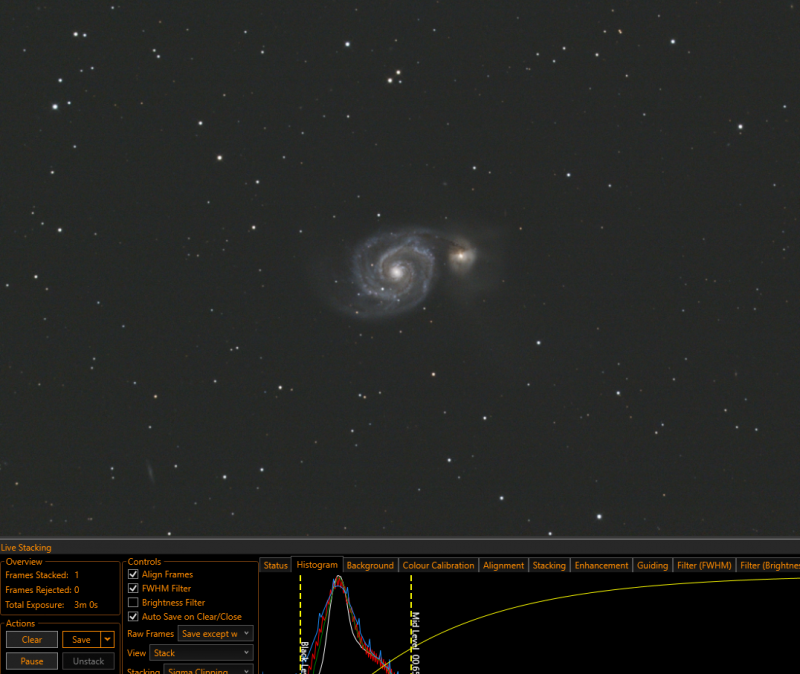This screenshot has width=800, height=674.
Task: Click the Total Exposure 3m 0s value
Action: point(86,605)
